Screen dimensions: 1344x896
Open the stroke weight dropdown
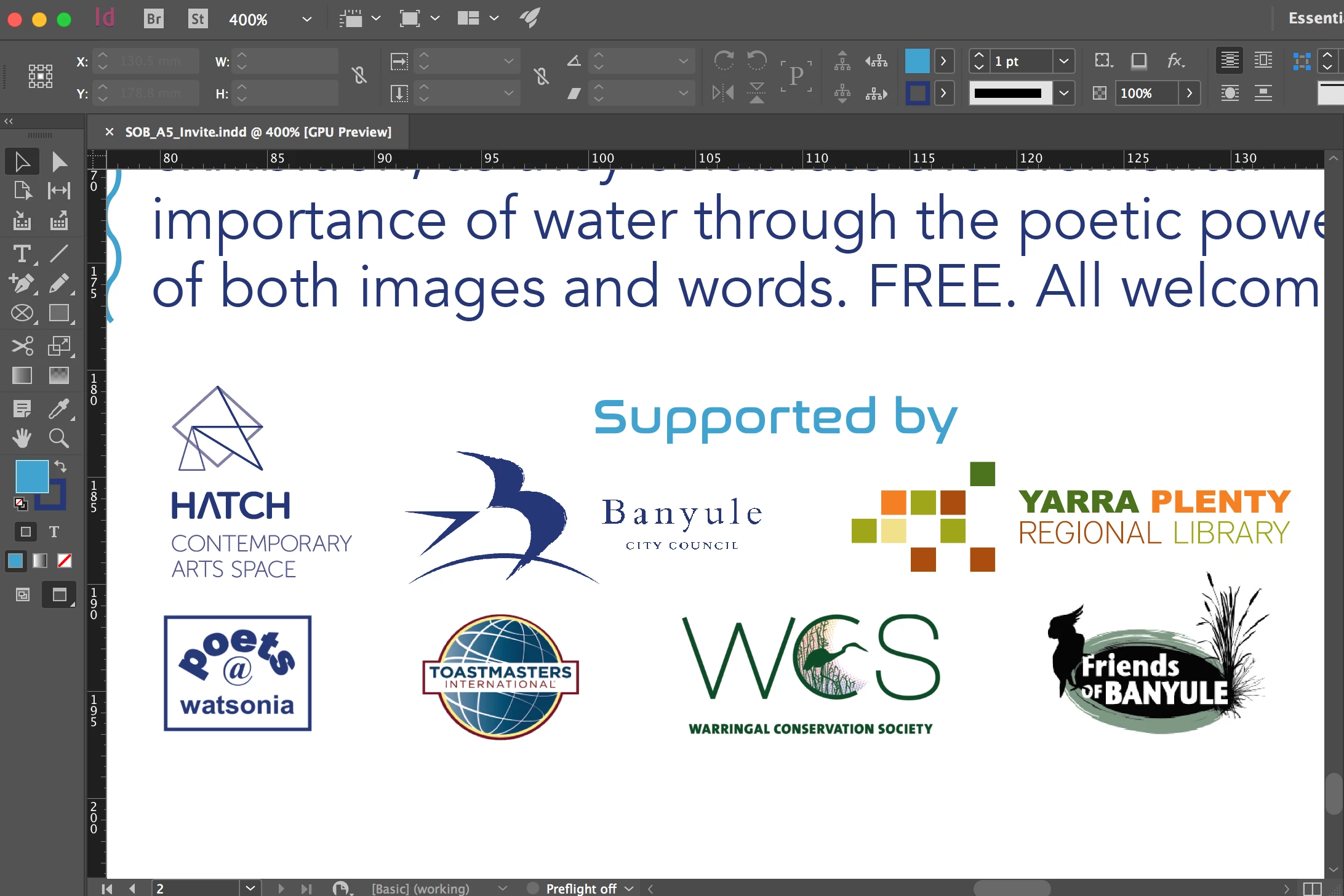pyautogui.click(x=1063, y=61)
